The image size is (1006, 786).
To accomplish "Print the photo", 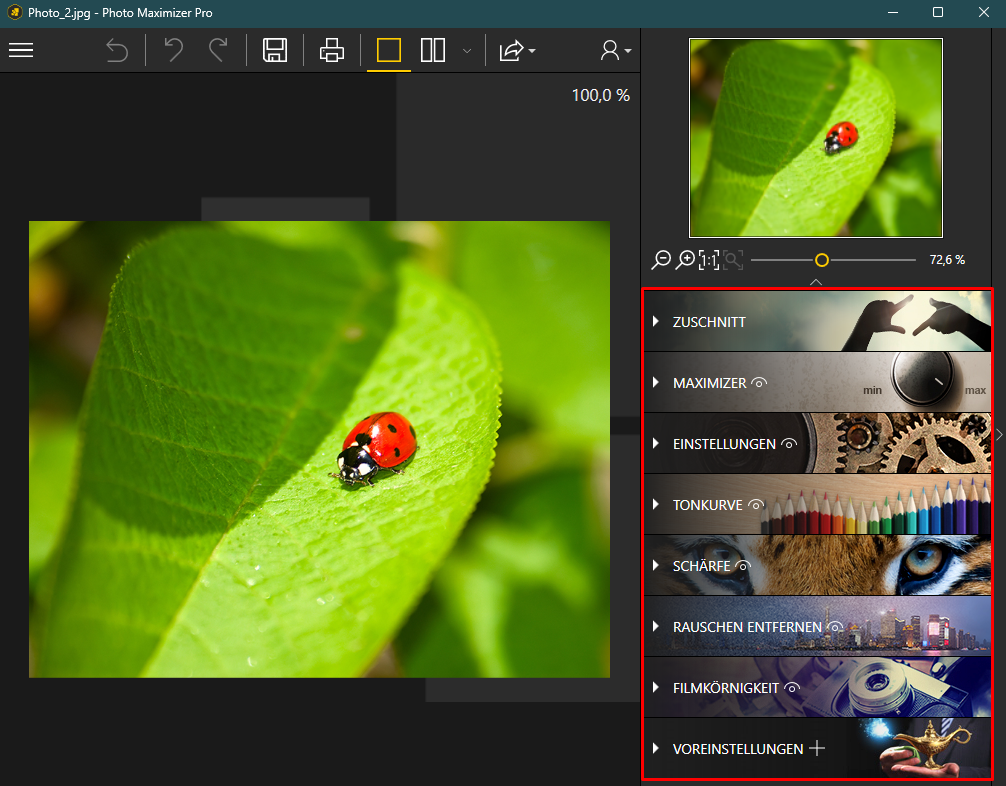I will [x=332, y=50].
